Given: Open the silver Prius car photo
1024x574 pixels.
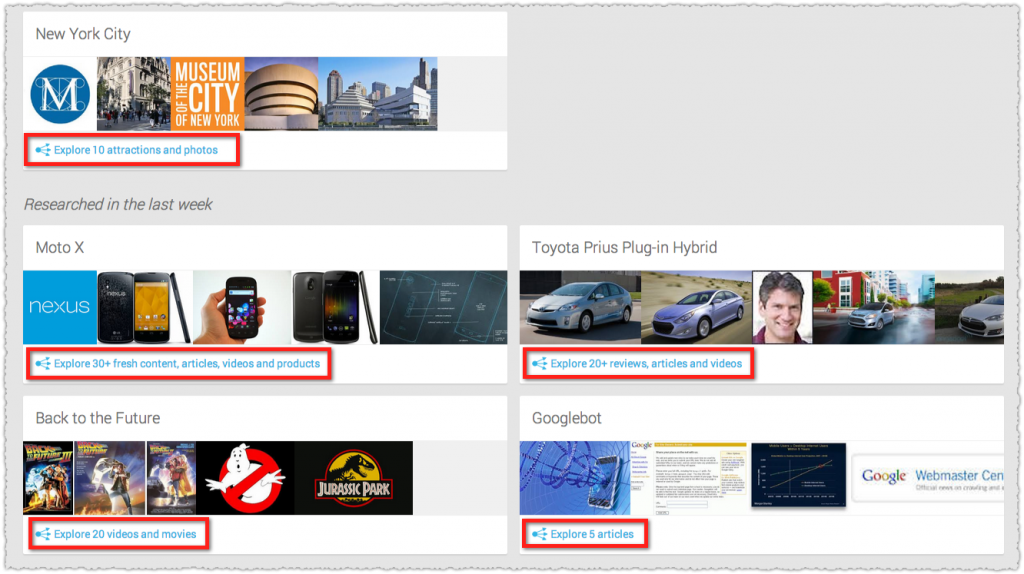Looking at the screenshot, I should click(x=581, y=308).
